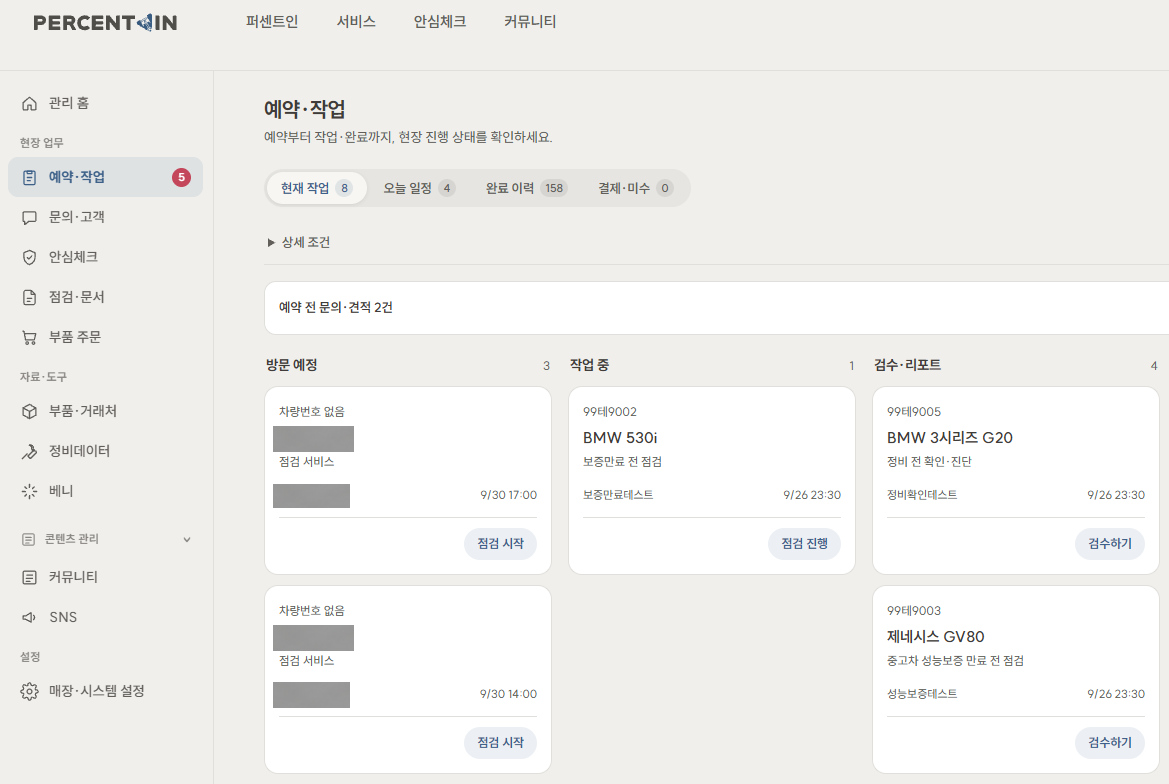Screen dimensions: 1169x784
Task: Click the shield icon for 안심체크
Action: point(29,257)
